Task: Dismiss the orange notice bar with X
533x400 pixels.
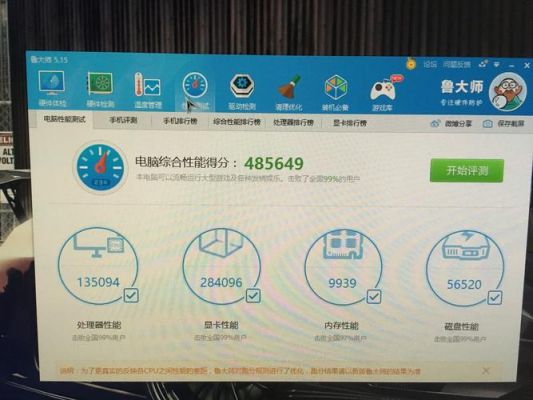Action: [x=486, y=370]
